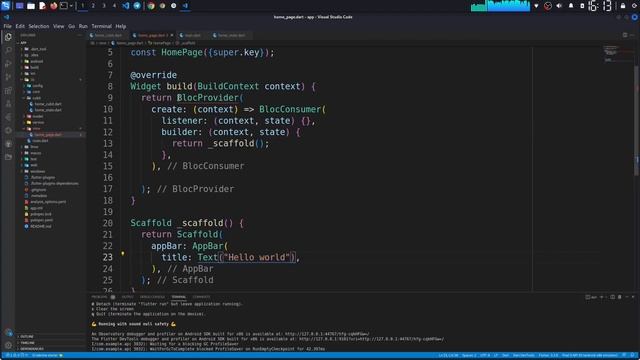Expand the build folder in Explorer
Image resolution: width=640 pixels, height=360 pixels.
click(x=50, y=67)
